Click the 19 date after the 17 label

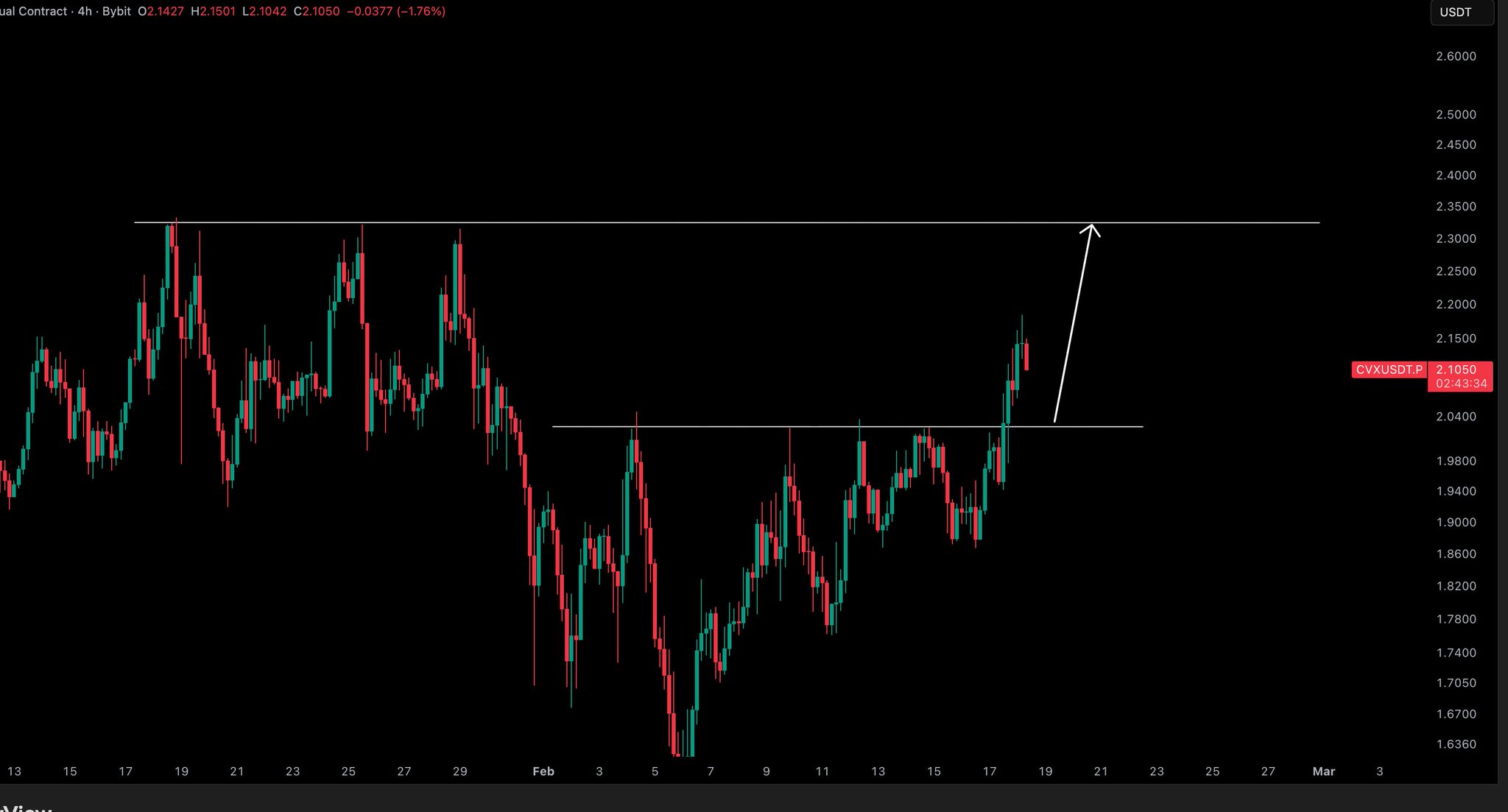(x=1045, y=772)
